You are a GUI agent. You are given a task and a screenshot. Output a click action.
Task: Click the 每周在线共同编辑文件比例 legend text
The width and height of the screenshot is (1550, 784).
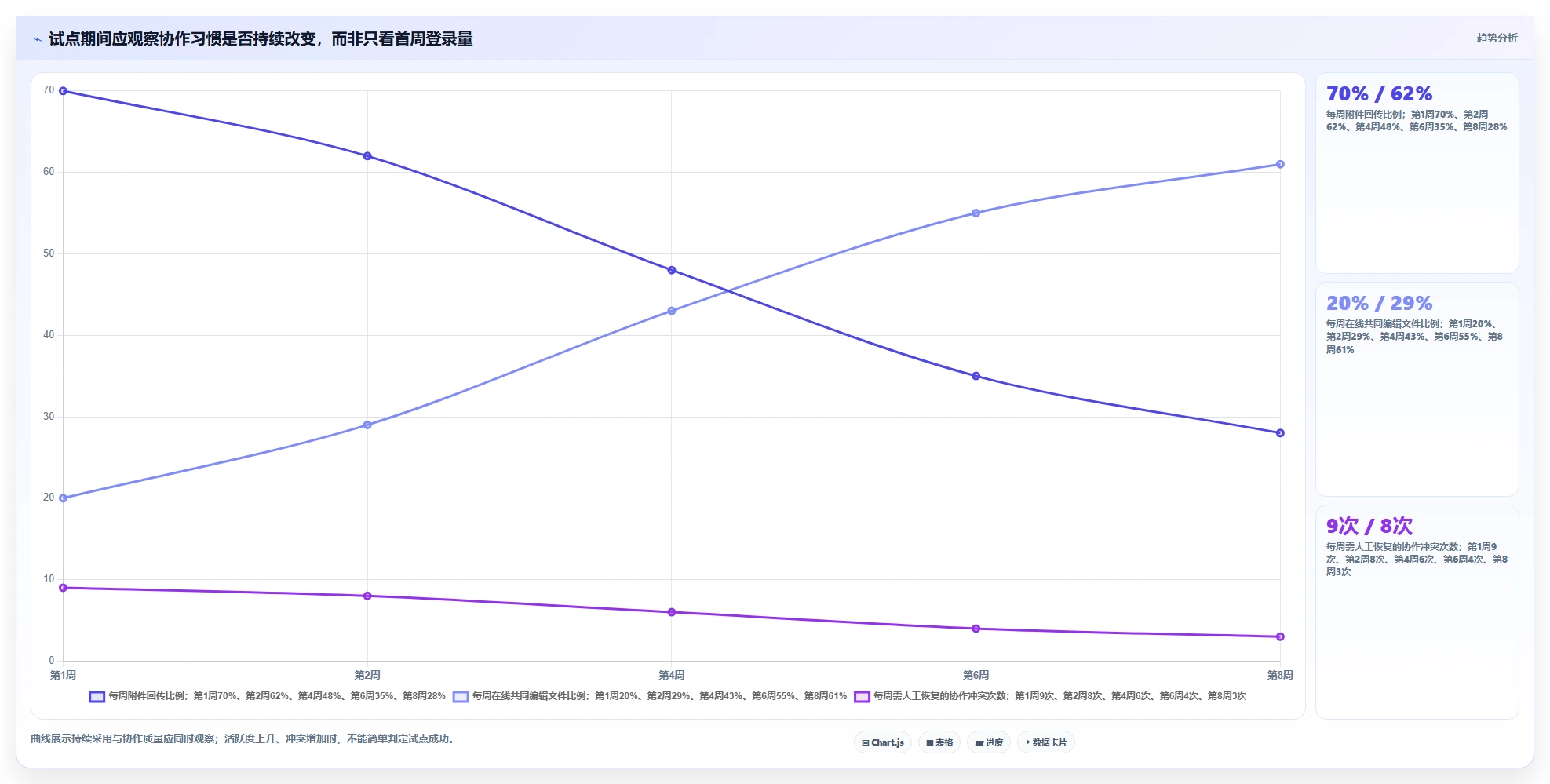pyautogui.click(x=659, y=696)
